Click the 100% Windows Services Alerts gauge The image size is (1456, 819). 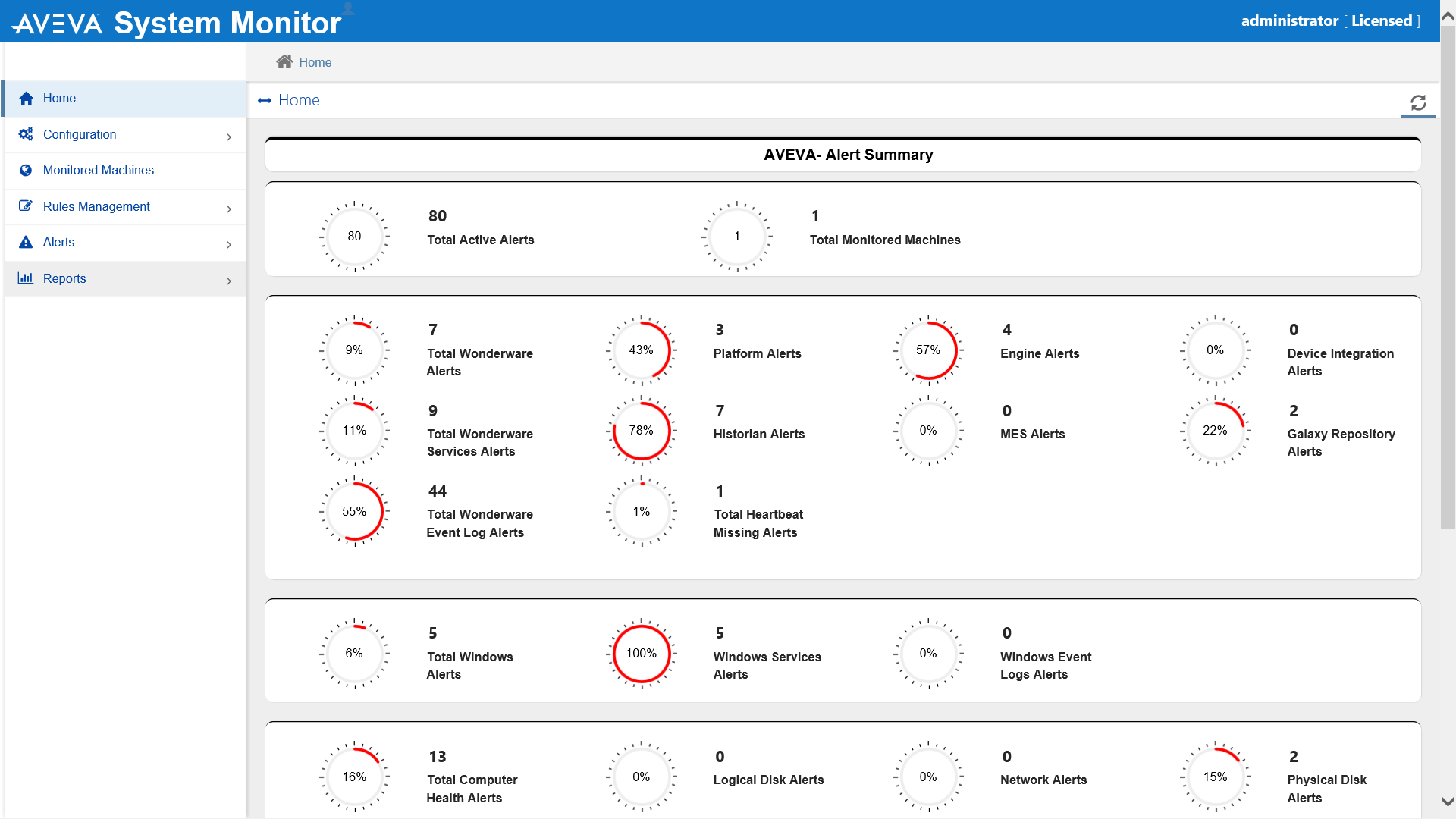pos(642,653)
